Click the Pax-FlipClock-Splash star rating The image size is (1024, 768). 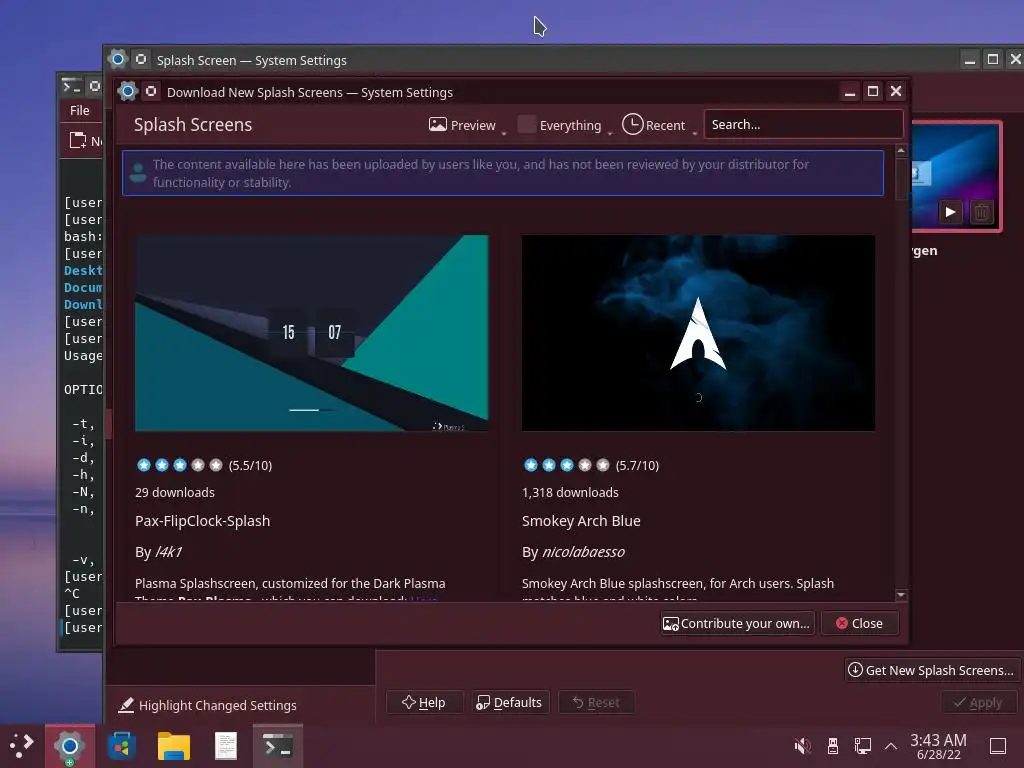(180, 465)
